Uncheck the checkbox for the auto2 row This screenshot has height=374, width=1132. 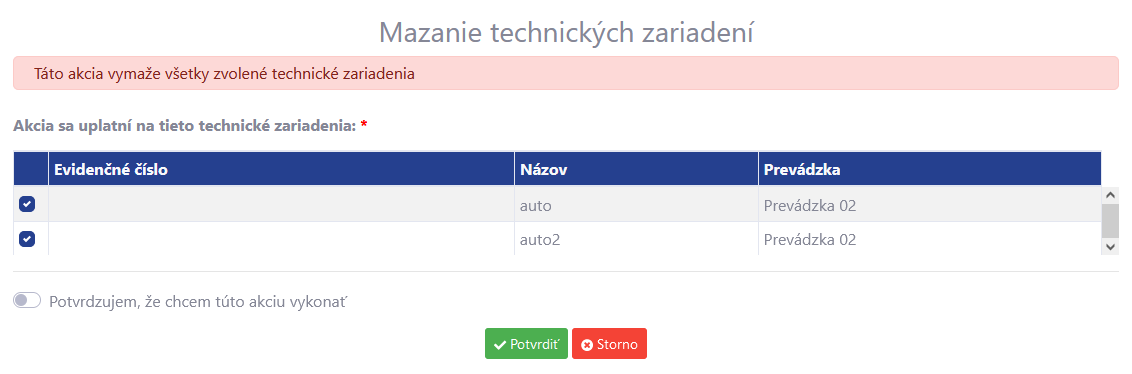coord(27,239)
